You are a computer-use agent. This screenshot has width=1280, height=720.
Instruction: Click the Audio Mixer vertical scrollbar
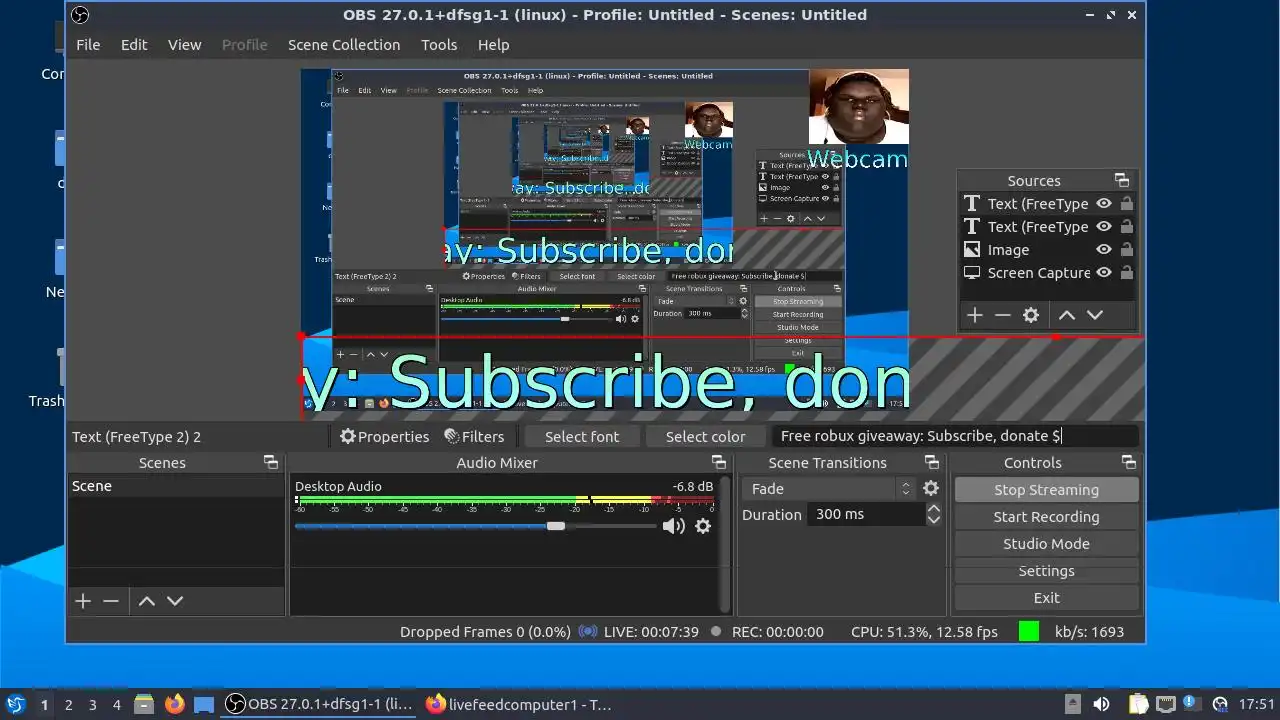coord(724,544)
